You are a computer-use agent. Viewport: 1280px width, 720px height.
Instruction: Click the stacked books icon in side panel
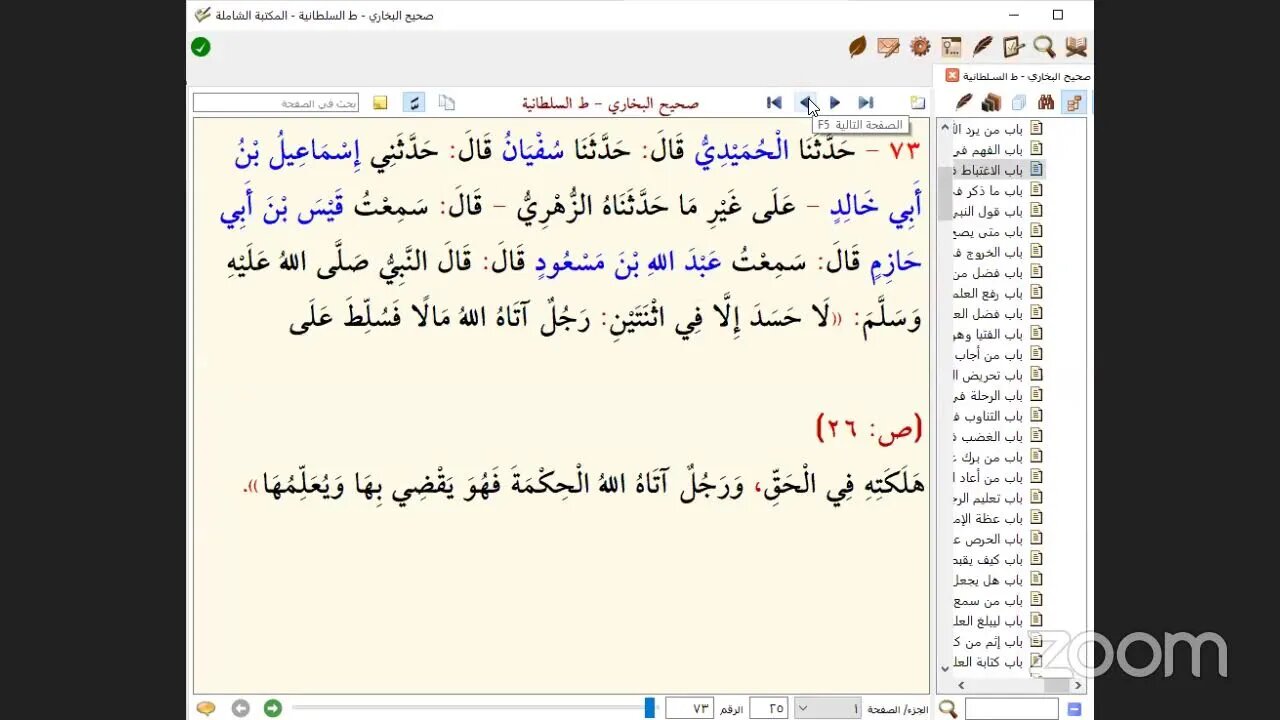(x=991, y=102)
